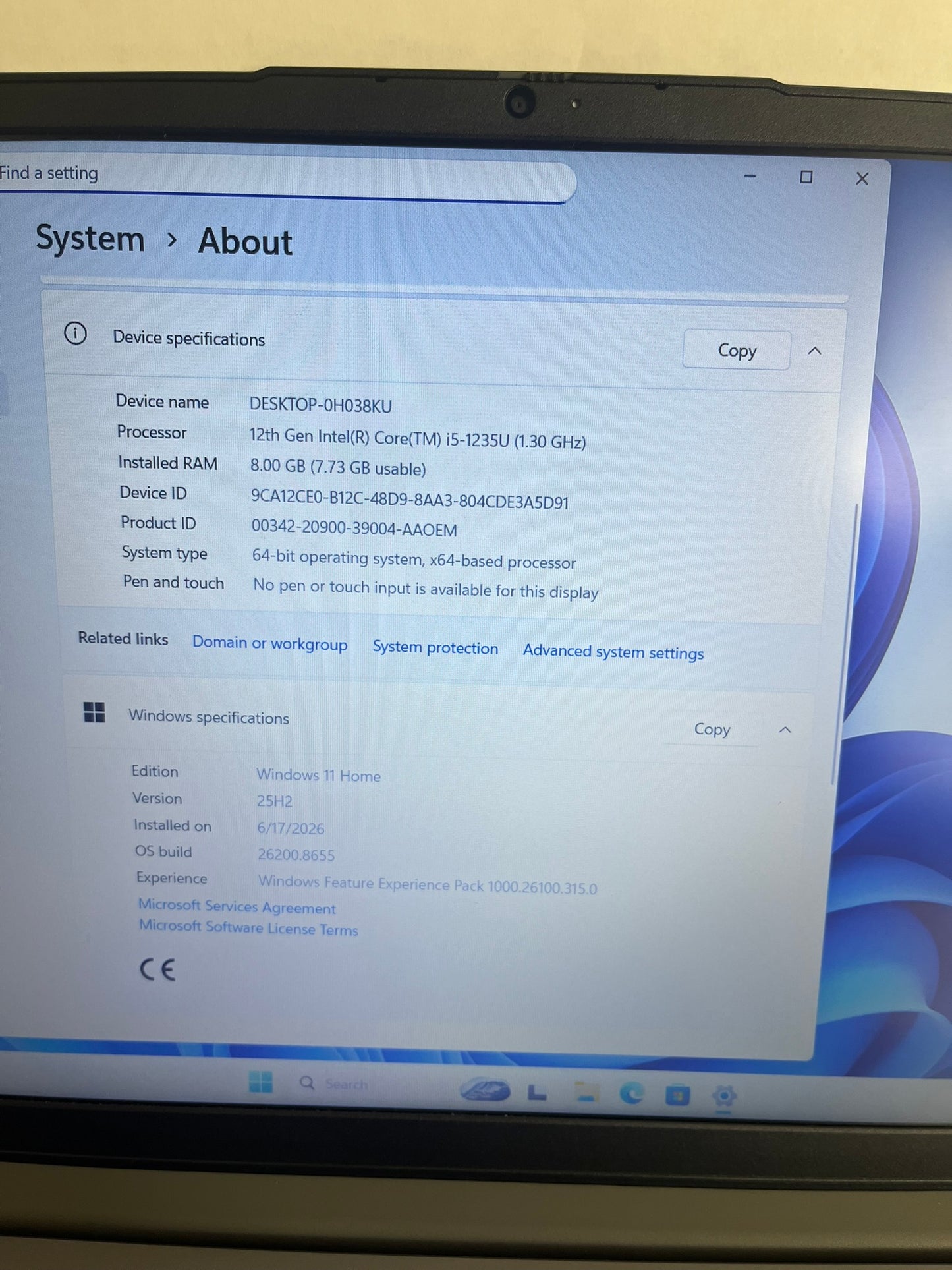Select the Windows 11 Home edition value
The image size is (952, 1270).
coord(319,776)
